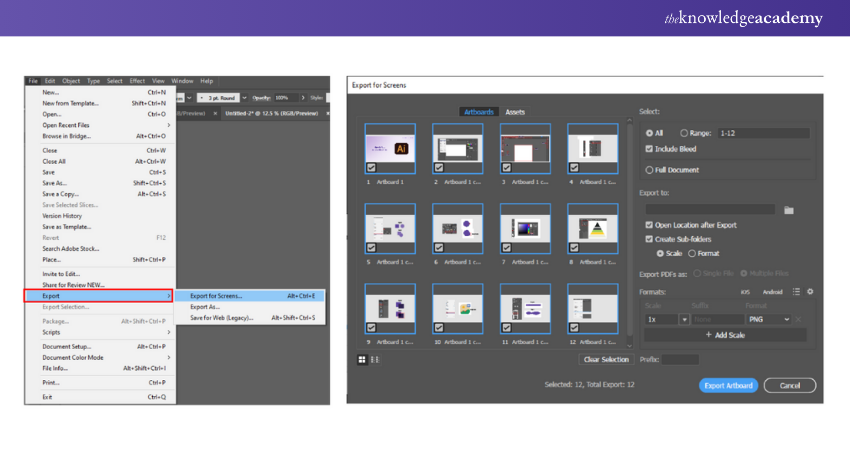Click the Export Artboard button
Screen dimensions: 850x450
(728, 385)
